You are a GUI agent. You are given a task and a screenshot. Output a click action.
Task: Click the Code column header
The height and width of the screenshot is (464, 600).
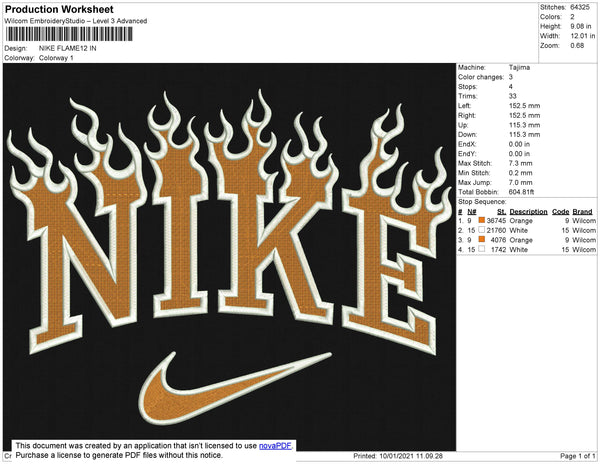[560, 212]
